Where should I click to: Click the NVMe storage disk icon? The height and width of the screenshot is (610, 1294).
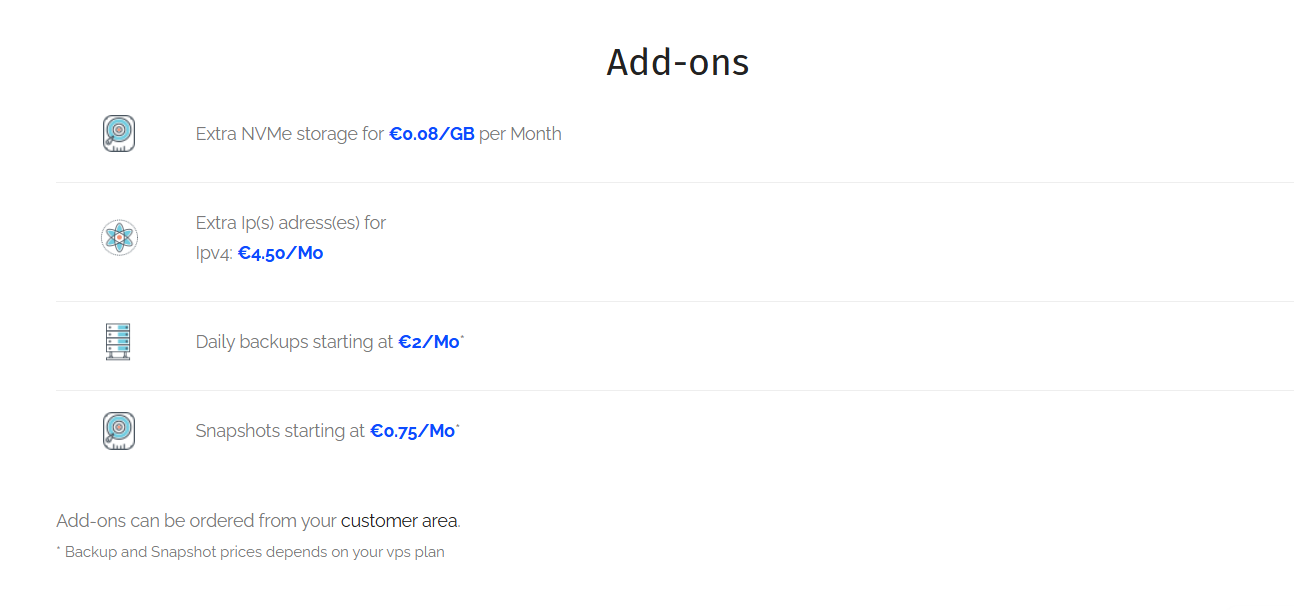(119, 134)
